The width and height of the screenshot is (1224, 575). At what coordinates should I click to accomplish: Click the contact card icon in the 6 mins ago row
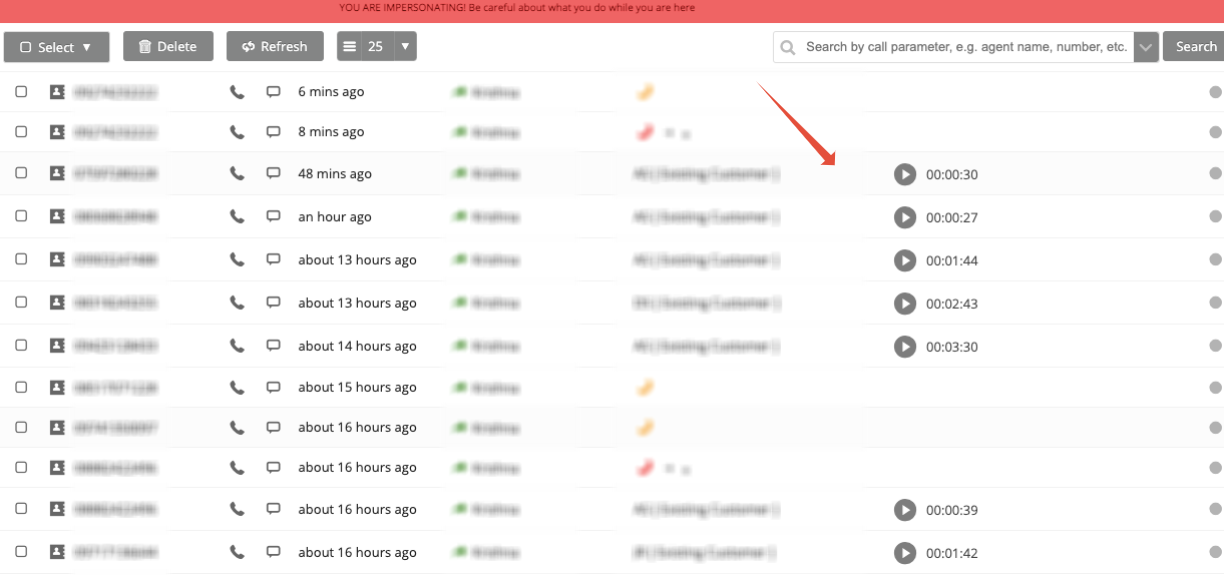tap(56, 91)
